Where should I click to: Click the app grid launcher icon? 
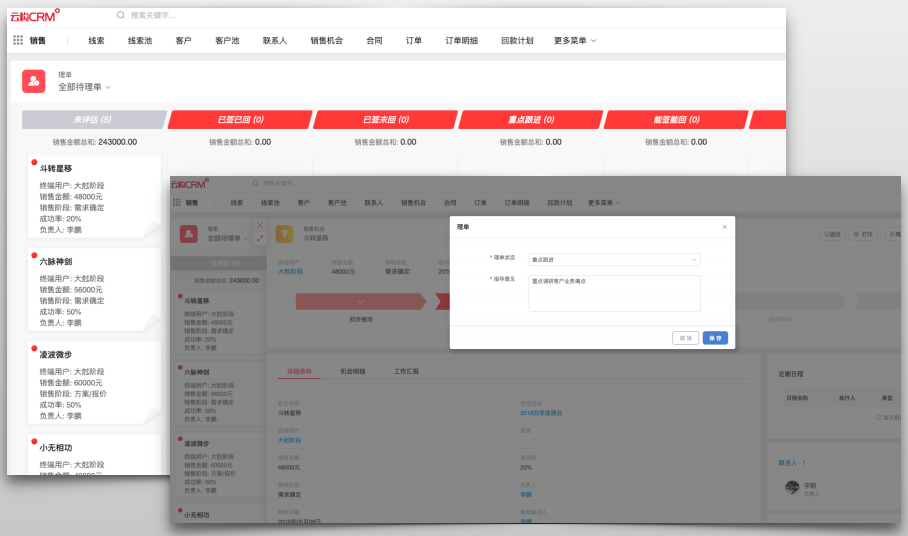pyautogui.click(x=18, y=41)
